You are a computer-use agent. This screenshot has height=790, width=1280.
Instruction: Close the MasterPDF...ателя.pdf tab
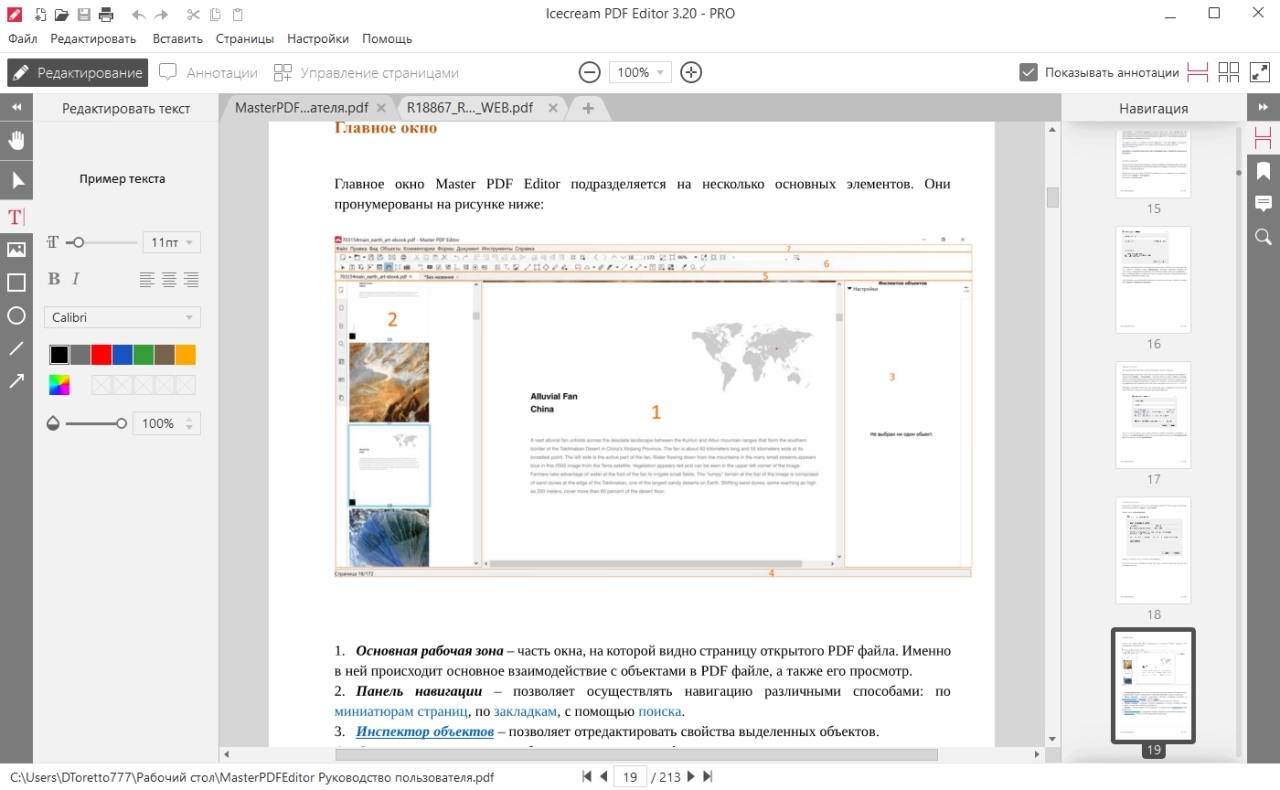coord(383,108)
